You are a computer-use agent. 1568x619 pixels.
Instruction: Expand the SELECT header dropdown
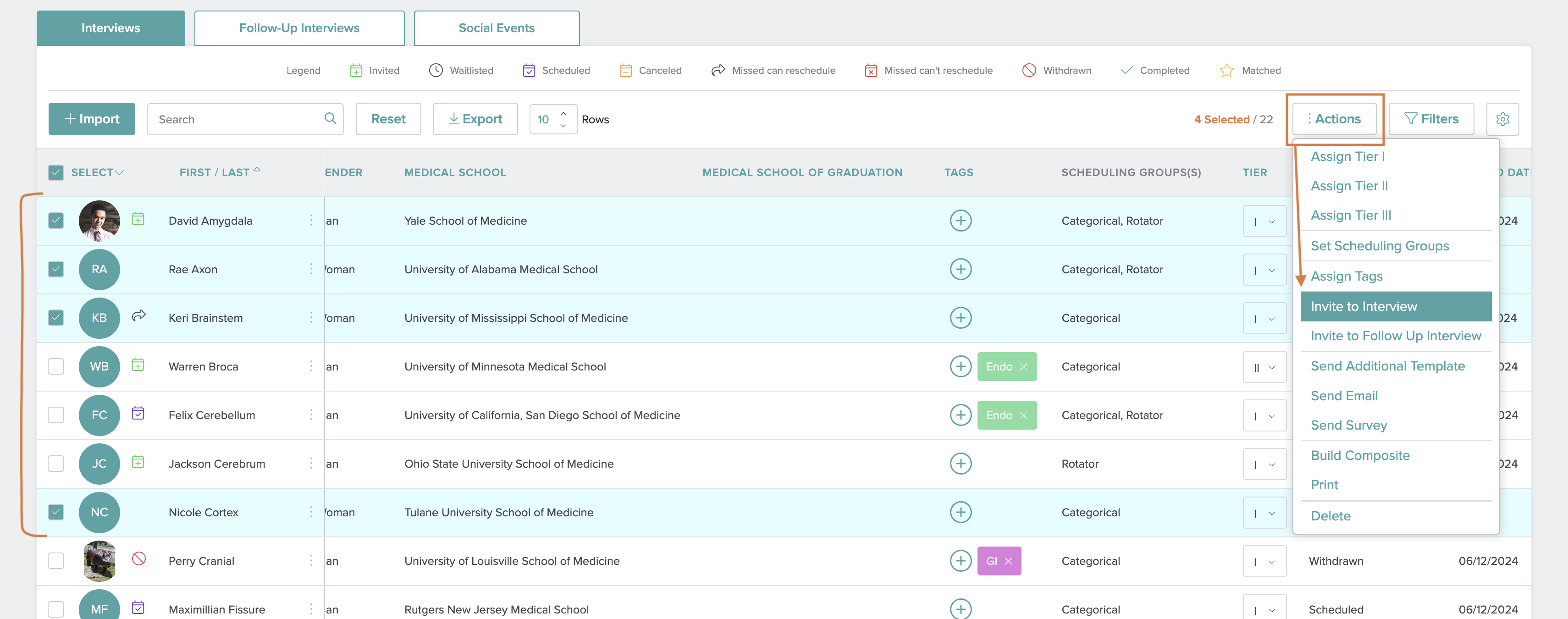[119, 173]
